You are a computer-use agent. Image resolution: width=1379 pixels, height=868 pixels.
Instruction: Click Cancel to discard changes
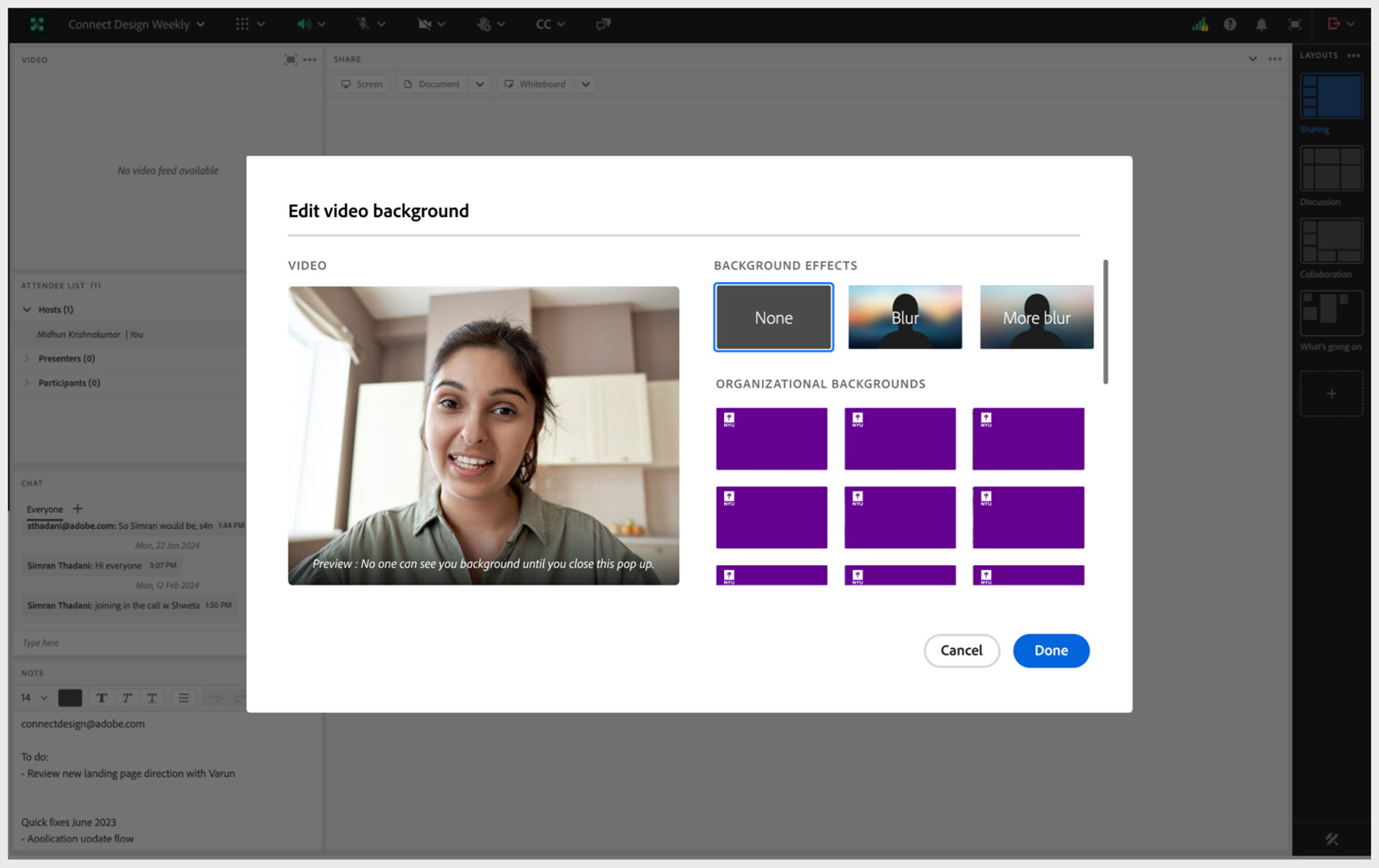click(961, 650)
